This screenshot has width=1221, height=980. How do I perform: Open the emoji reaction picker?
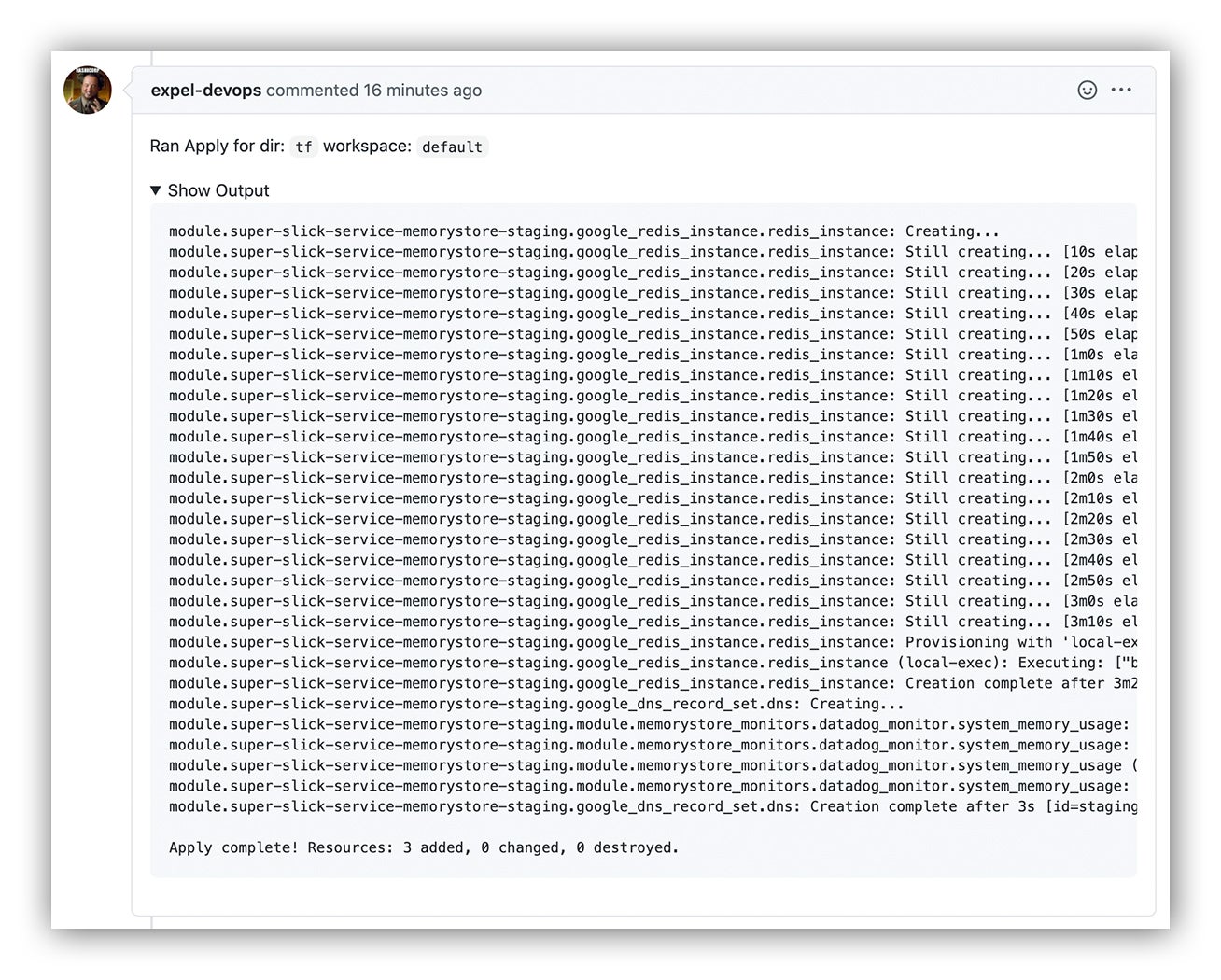coord(1087,90)
